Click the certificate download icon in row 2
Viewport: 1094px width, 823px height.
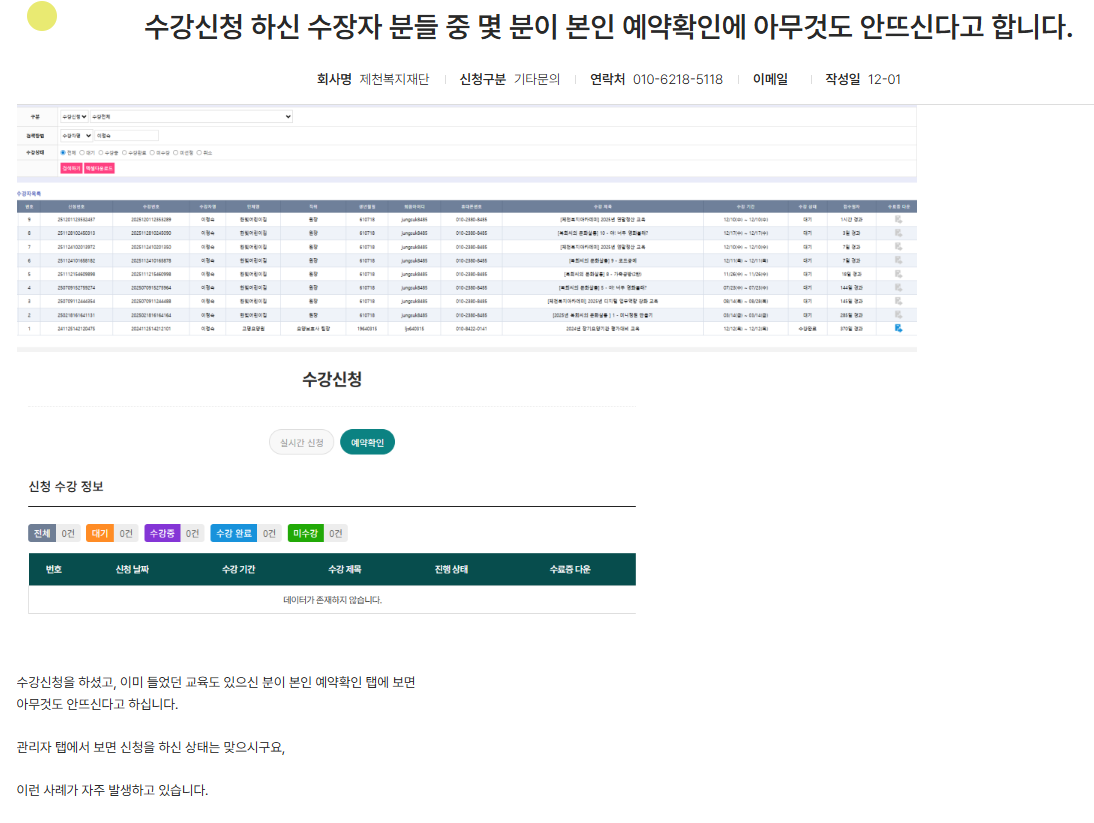pyautogui.click(x=899, y=314)
